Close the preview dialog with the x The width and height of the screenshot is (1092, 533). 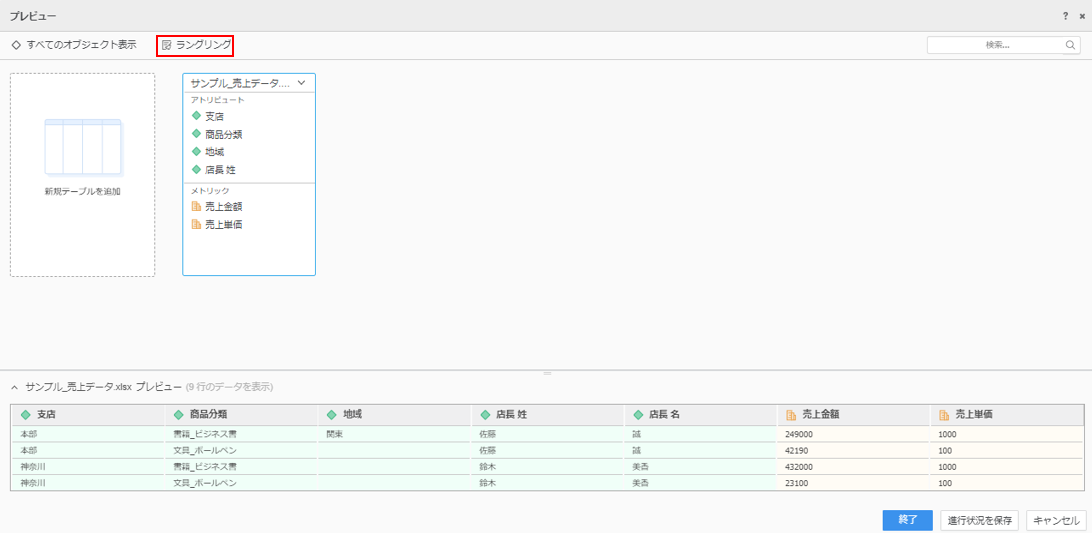(x=1082, y=15)
